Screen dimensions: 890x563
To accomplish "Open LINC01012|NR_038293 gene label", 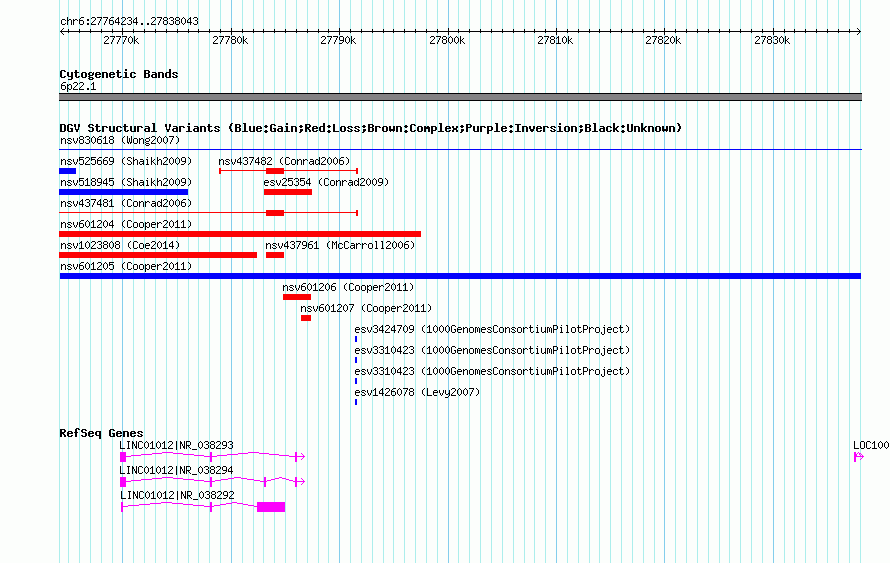I will pos(177,445).
